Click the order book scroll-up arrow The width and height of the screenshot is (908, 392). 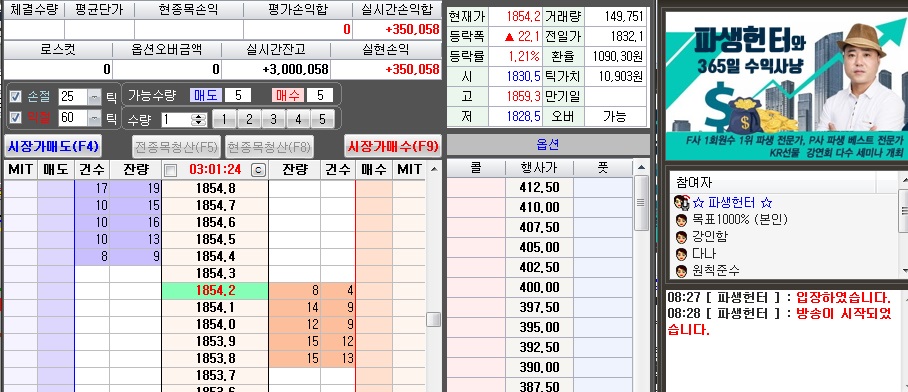click(434, 169)
